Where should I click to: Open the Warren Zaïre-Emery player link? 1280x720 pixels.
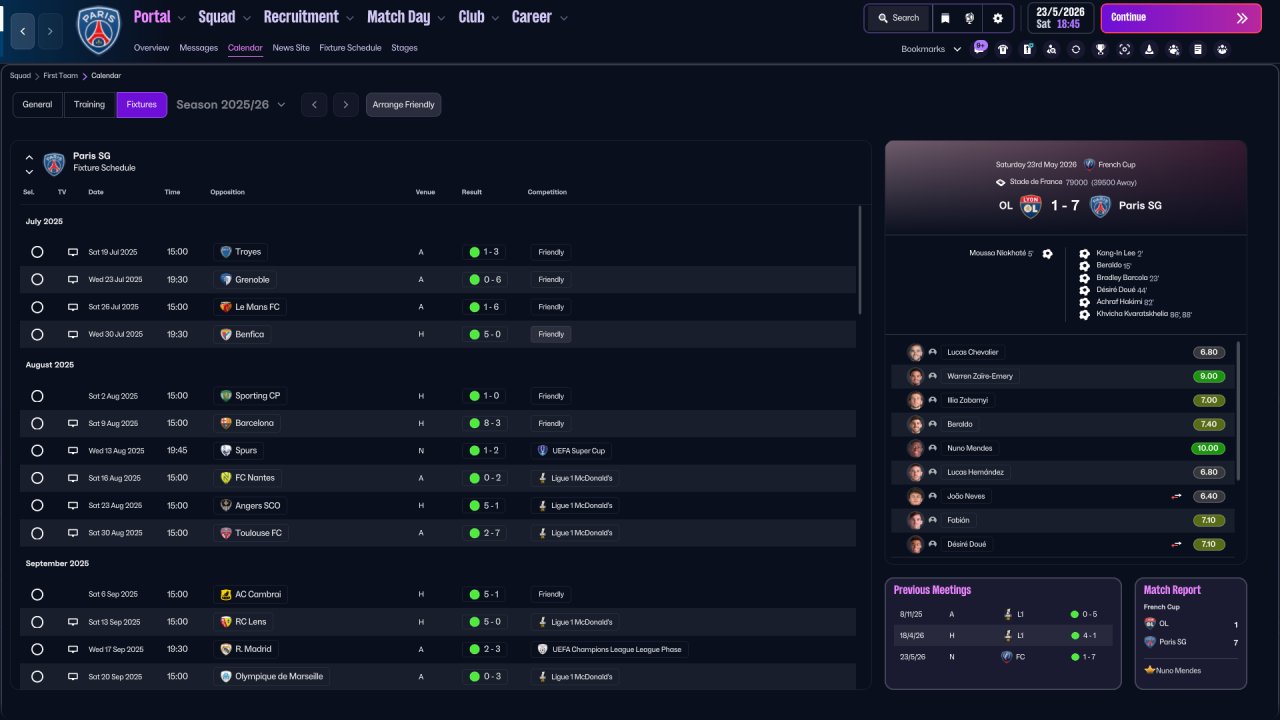(980, 376)
